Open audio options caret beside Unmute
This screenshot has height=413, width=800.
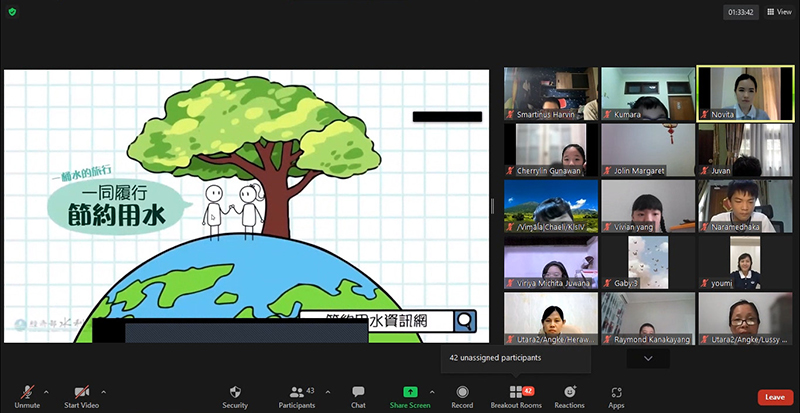(x=46, y=391)
